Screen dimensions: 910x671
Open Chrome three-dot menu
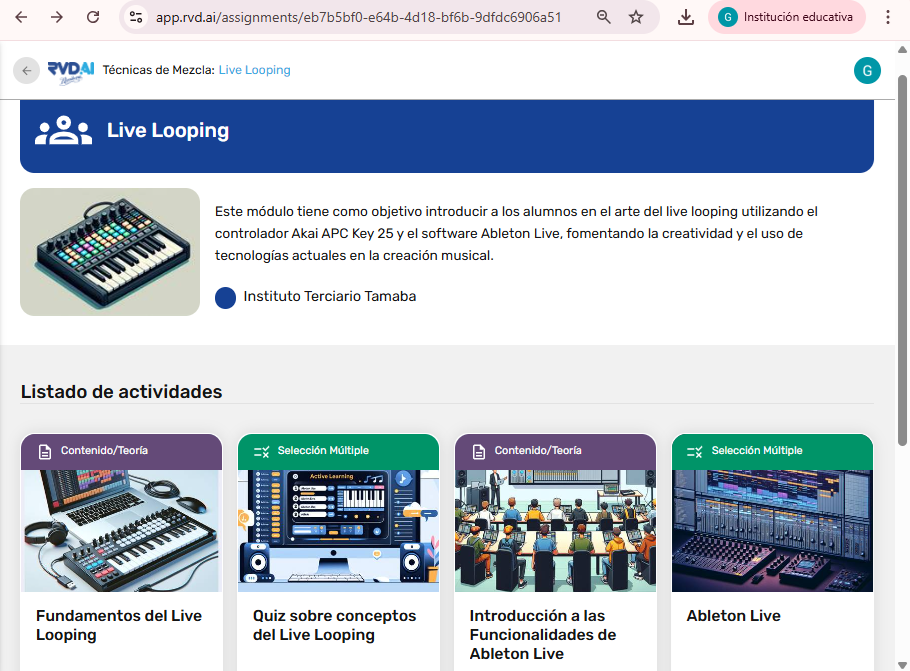tap(889, 17)
